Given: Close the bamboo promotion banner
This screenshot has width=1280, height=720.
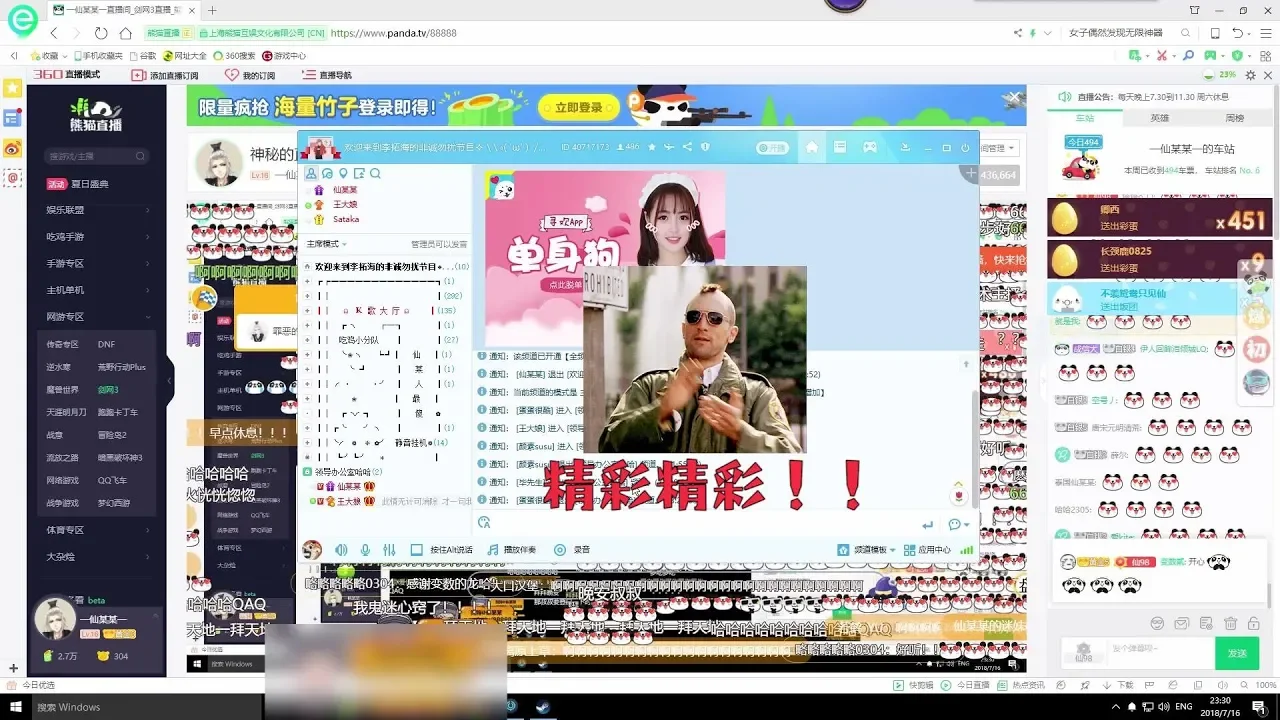Looking at the screenshot, I should 1014,98.
